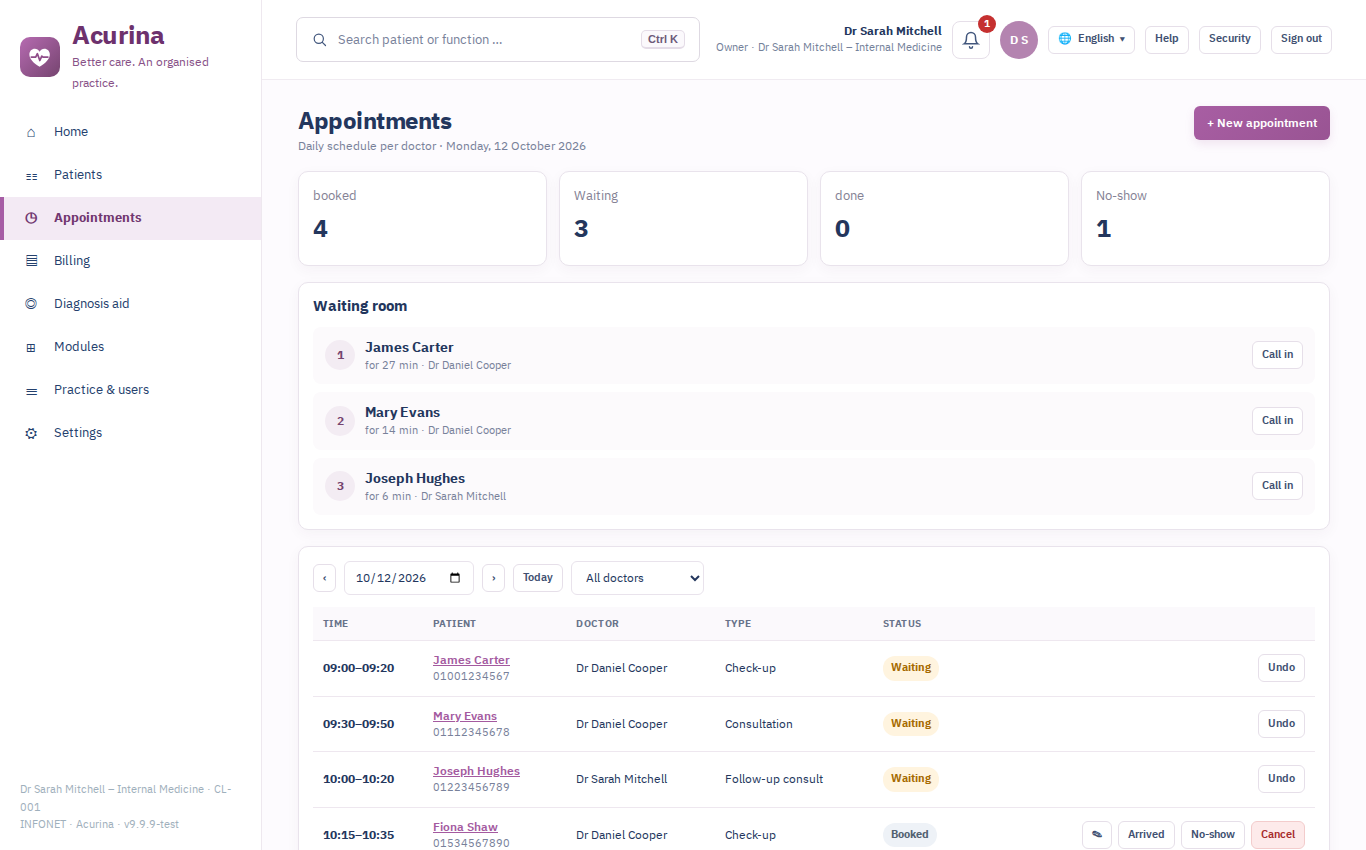Open the date picker calendar icon
This screenshot has height=850, width=1366.
[456, 578]
